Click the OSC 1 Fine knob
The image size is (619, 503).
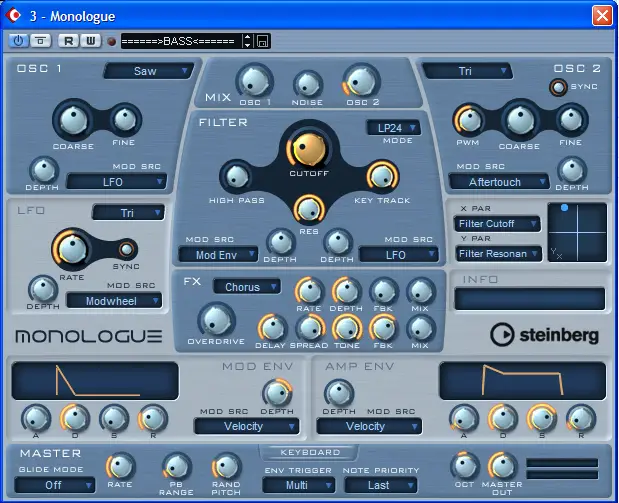tap(125, 119)
